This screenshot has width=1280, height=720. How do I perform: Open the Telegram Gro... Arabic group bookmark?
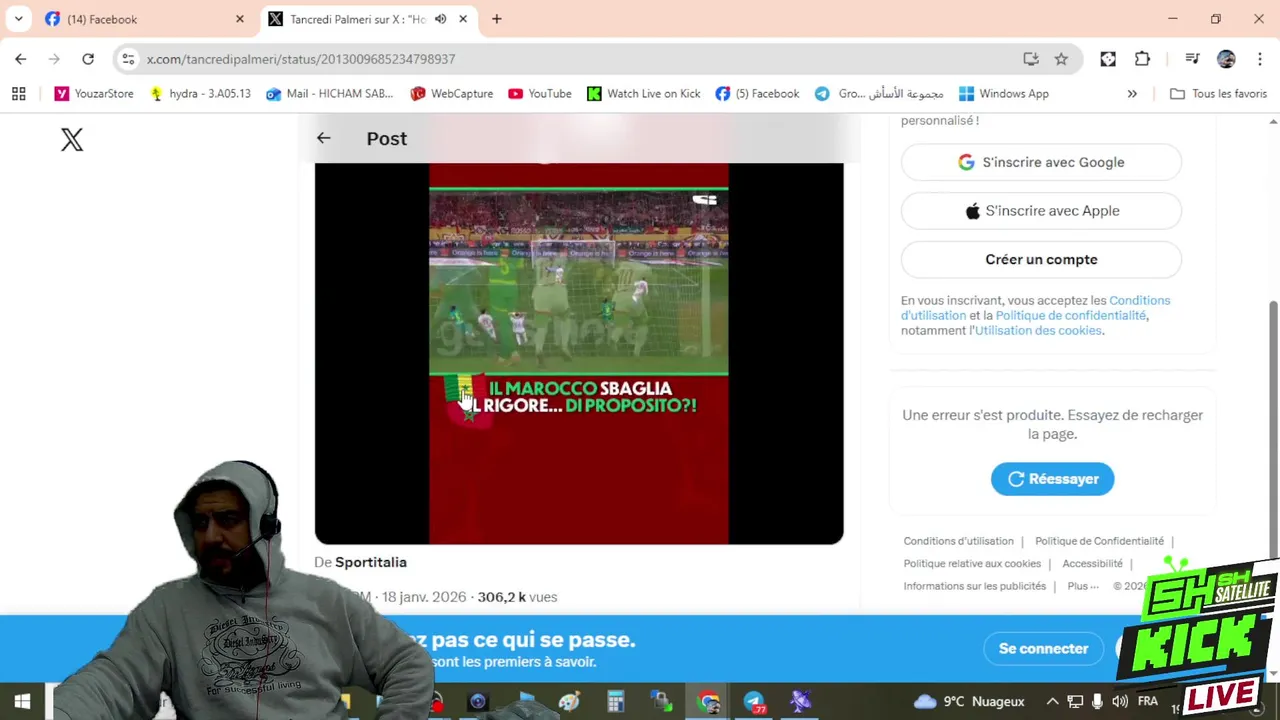point(879,94)
